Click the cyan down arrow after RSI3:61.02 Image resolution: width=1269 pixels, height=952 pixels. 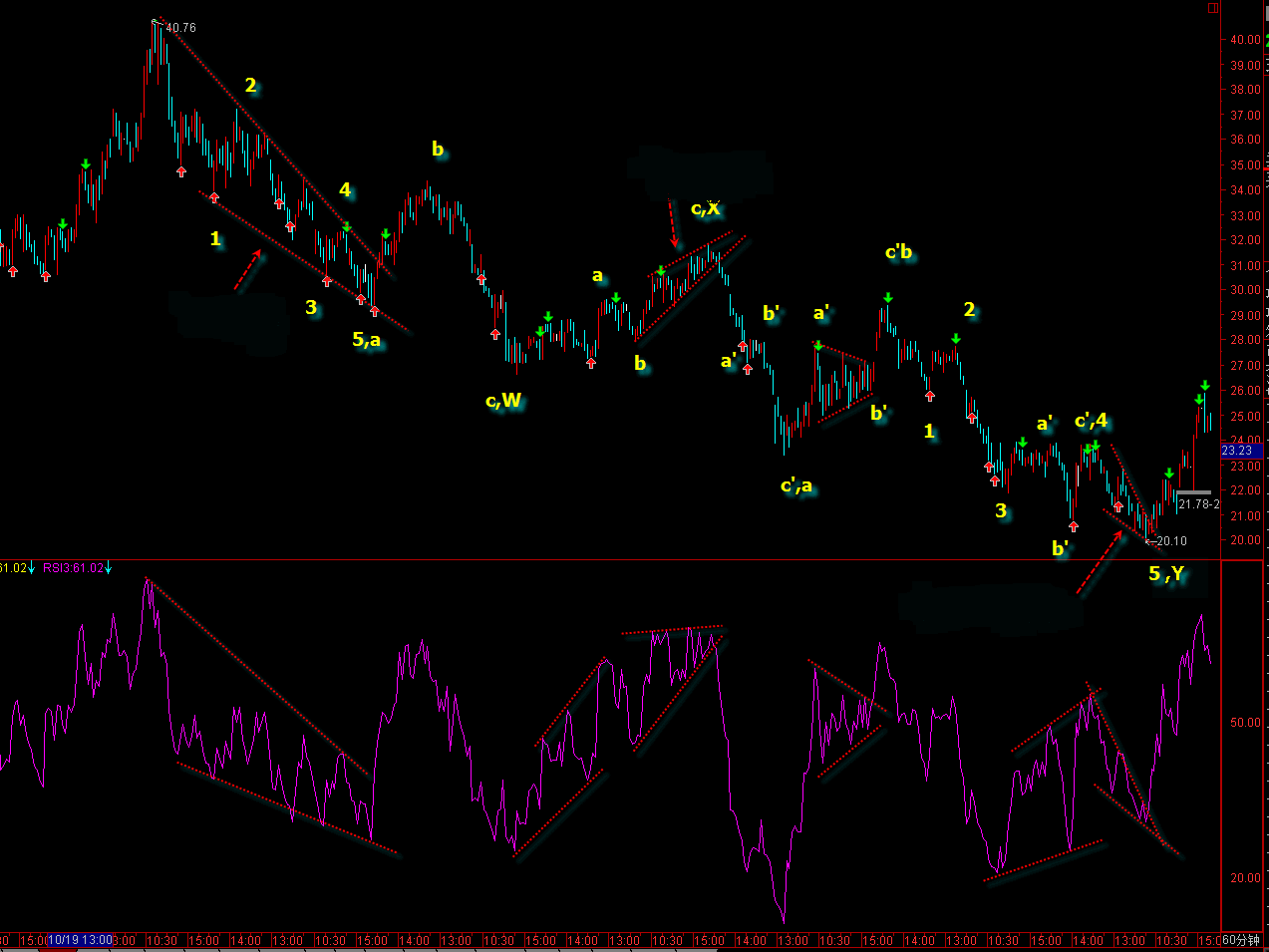[x=109, y=568]
